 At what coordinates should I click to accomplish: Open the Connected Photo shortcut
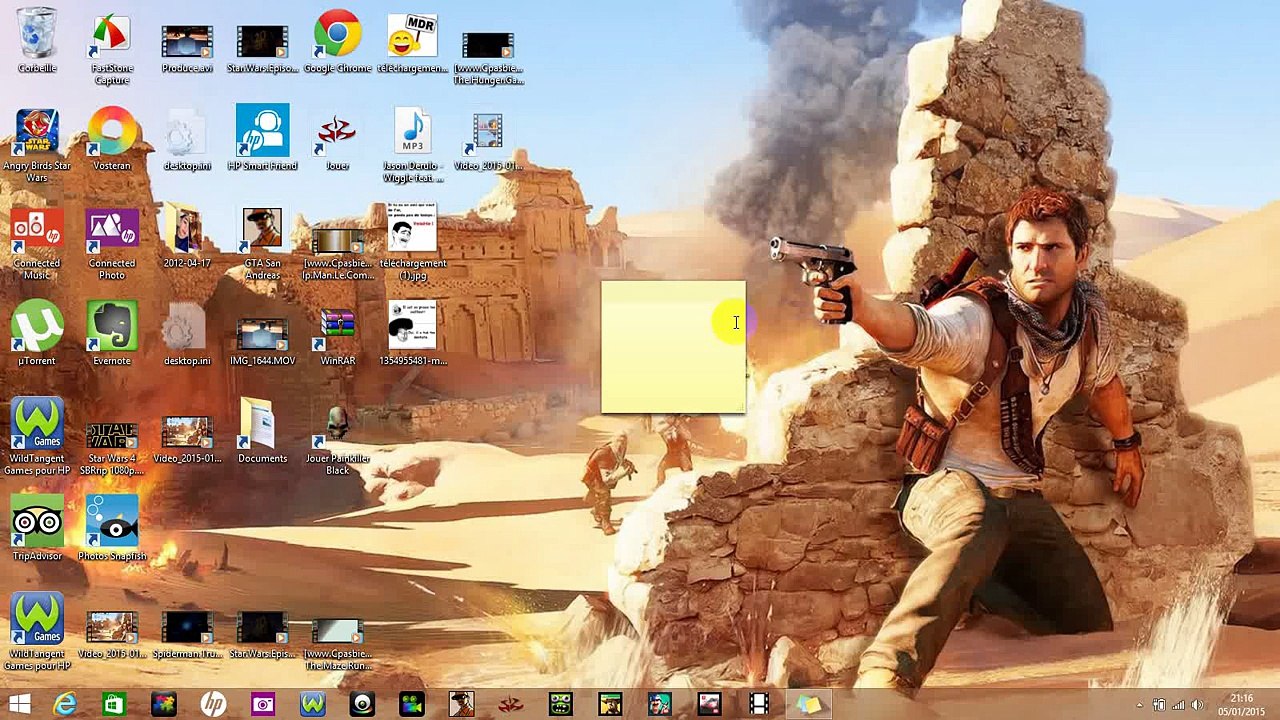click(x=112, y=243)
